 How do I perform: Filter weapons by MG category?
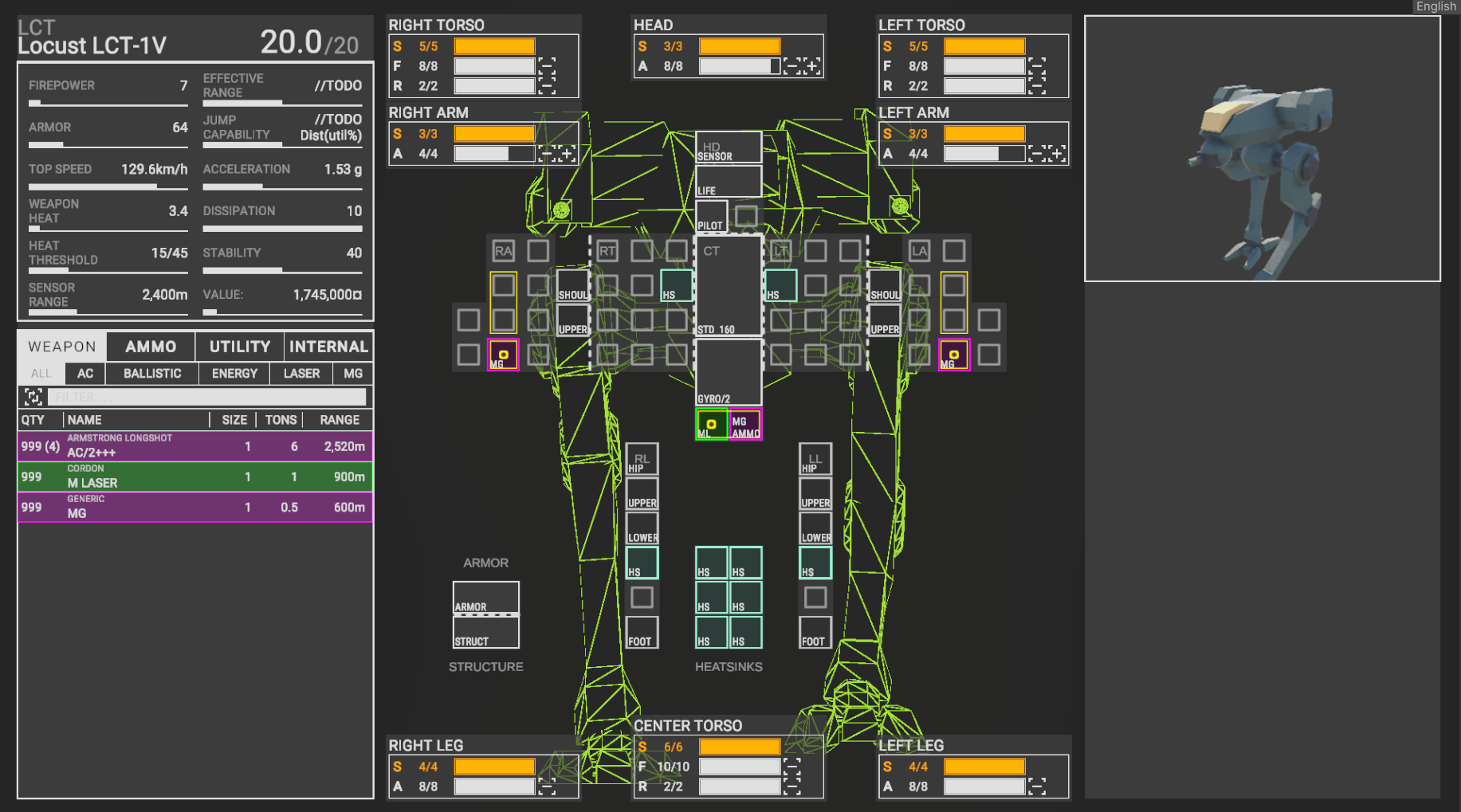(x=353, y=374)
